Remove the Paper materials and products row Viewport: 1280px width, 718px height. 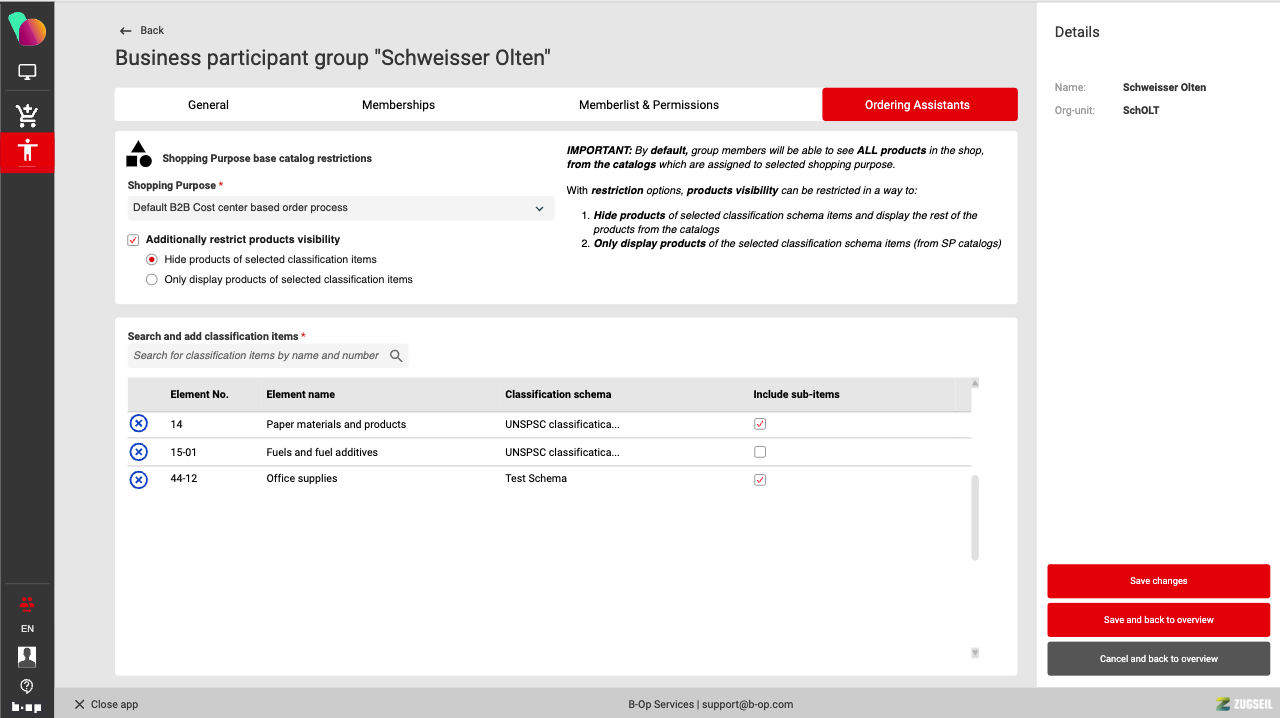point(139,424)
